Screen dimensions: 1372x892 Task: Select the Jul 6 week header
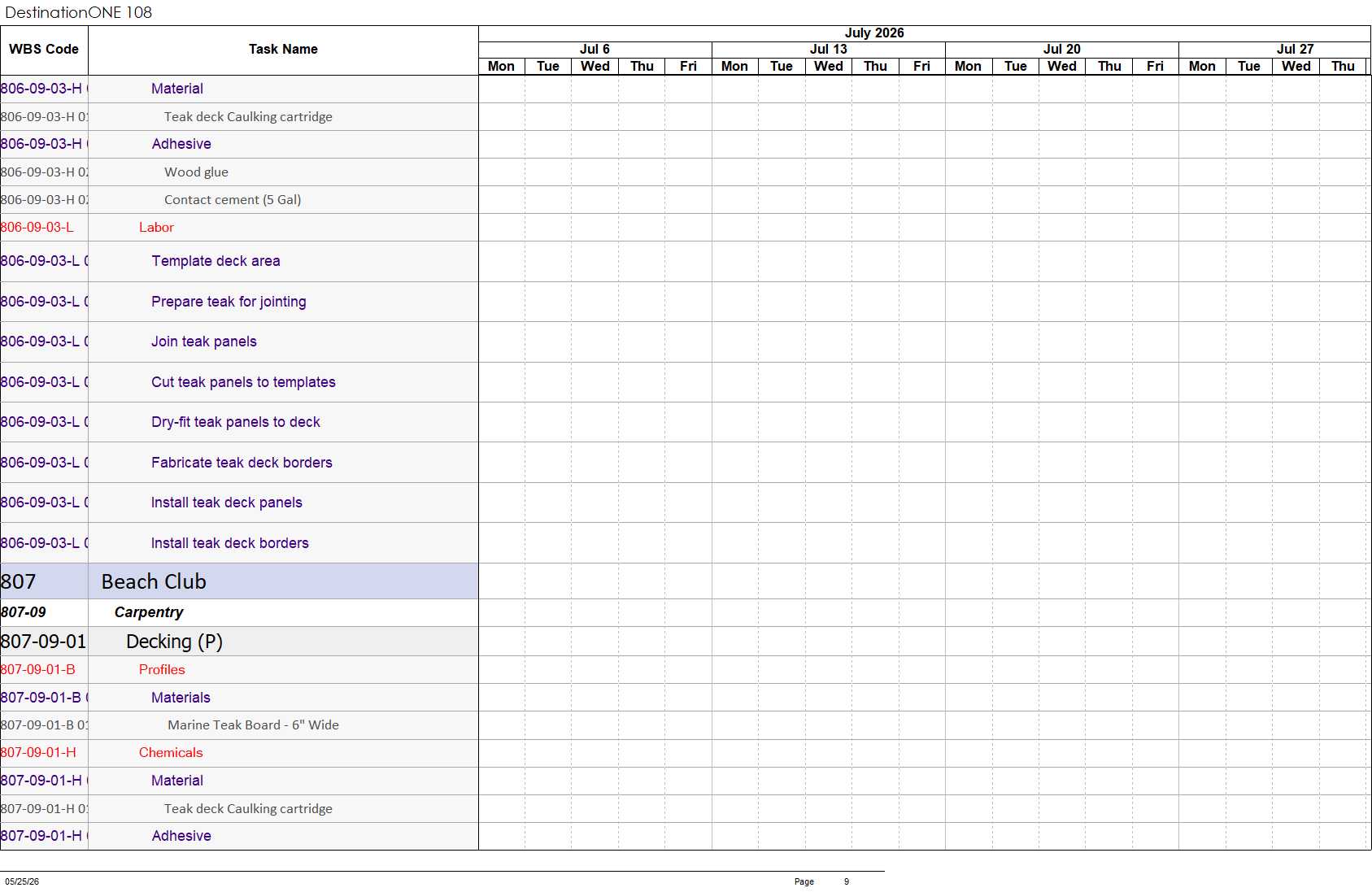coord(595,50)
